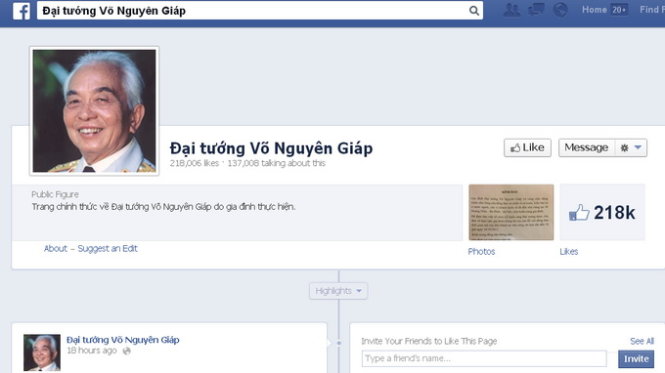Click the public globe privacy icon on post
The image size is (665, 373).
[126, 351]
